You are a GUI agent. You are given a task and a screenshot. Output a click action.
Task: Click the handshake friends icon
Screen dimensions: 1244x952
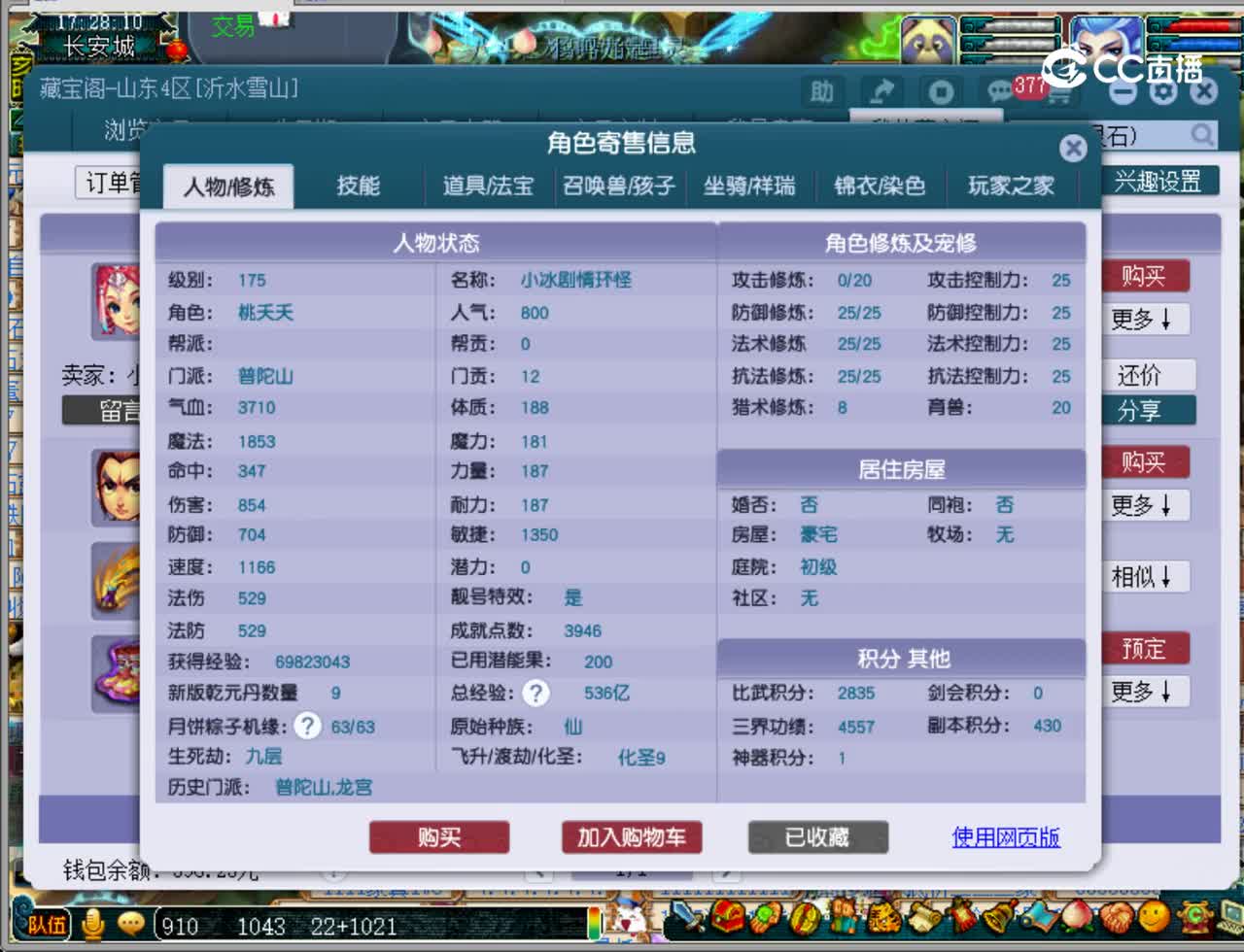[1117, 917]
